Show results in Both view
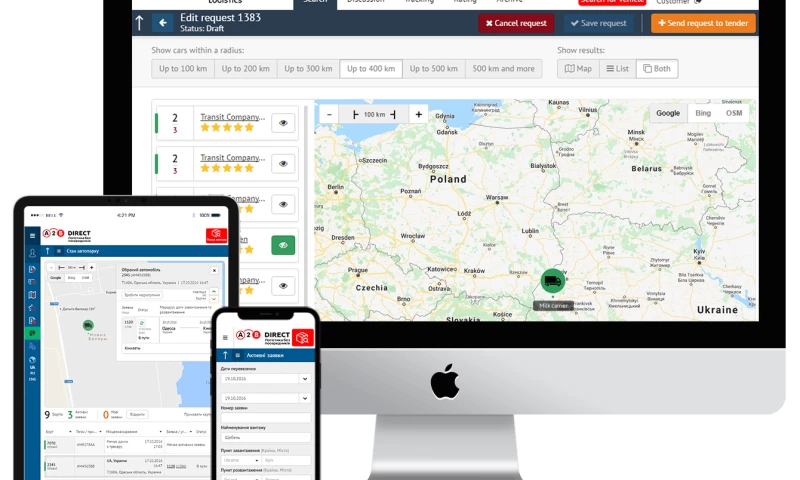The width and height of the screenshot is (800, 480). (657, 69)
